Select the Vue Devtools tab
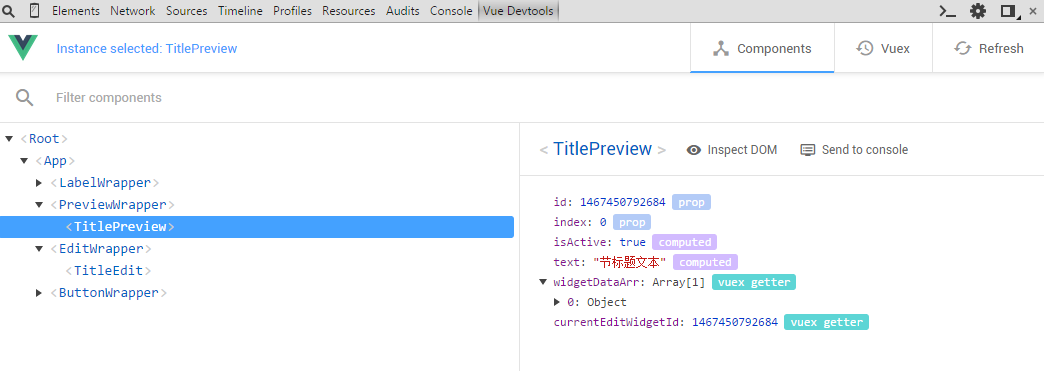The height and width of the screenshot is (371, 1044). 518,11
